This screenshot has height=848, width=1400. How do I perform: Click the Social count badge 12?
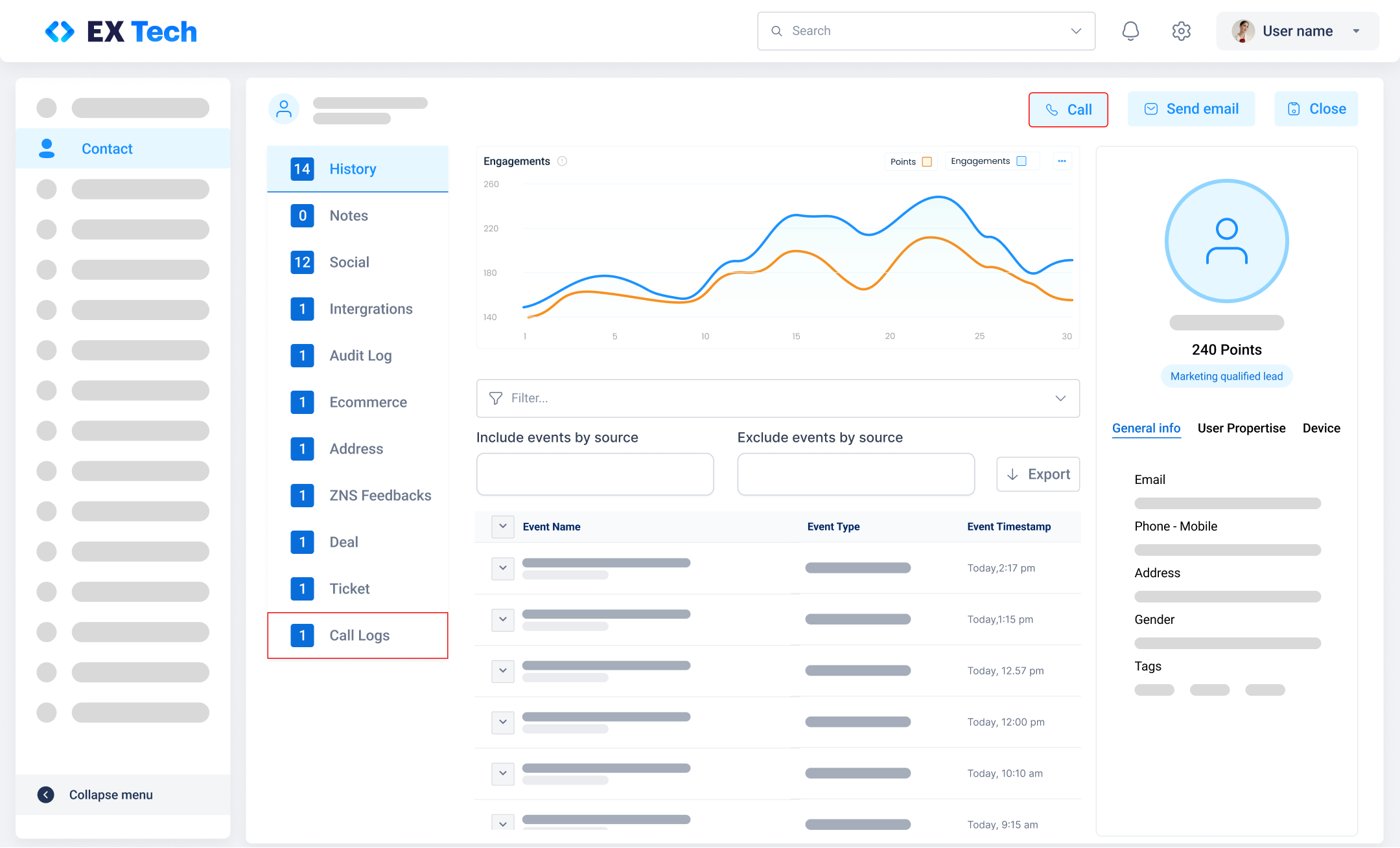coord(302,262)
